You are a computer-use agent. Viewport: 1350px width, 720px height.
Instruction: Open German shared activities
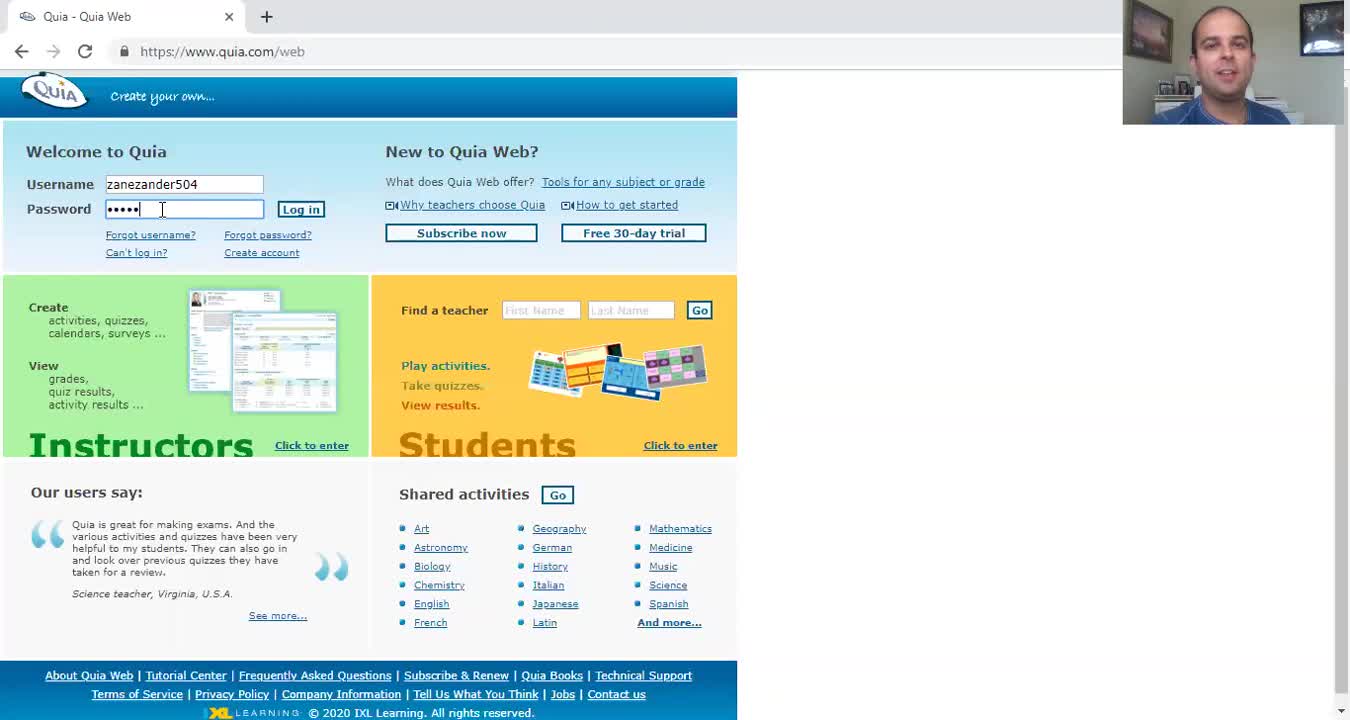(552, 548)
